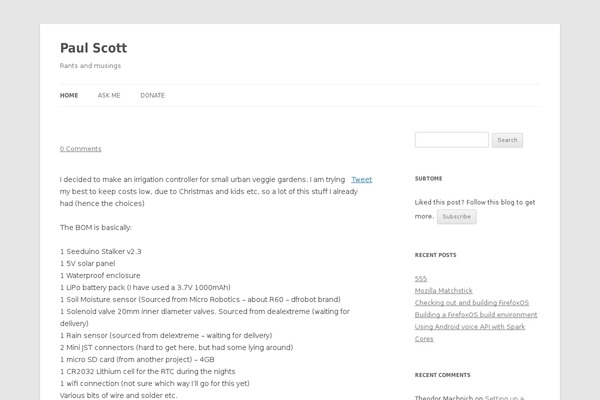600x400 pixels.
Task: Open Checking out and building FirefoxOS post
Action: click(x=472, y=302)
